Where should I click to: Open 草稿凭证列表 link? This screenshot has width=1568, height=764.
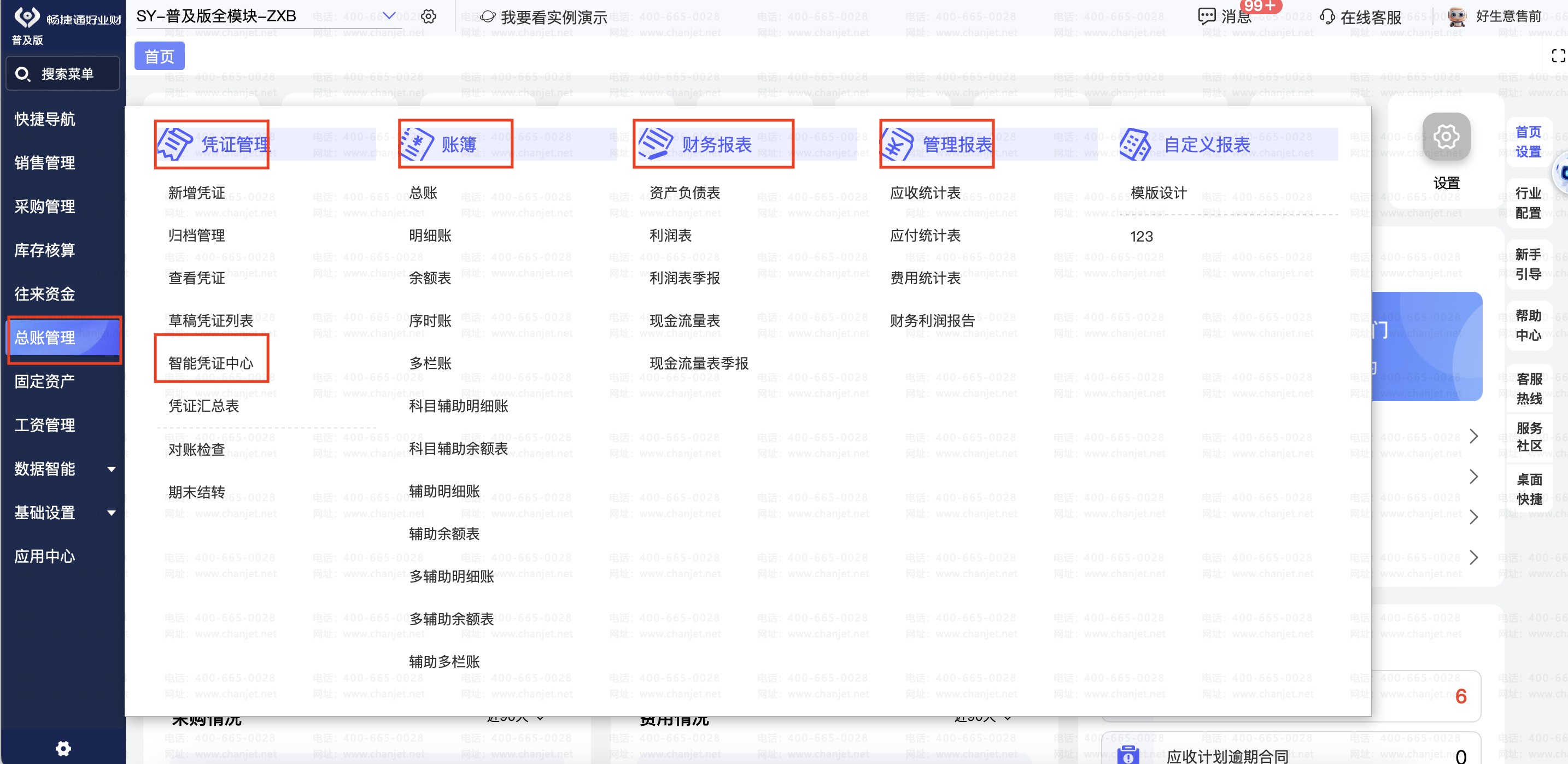coord(210,321)
